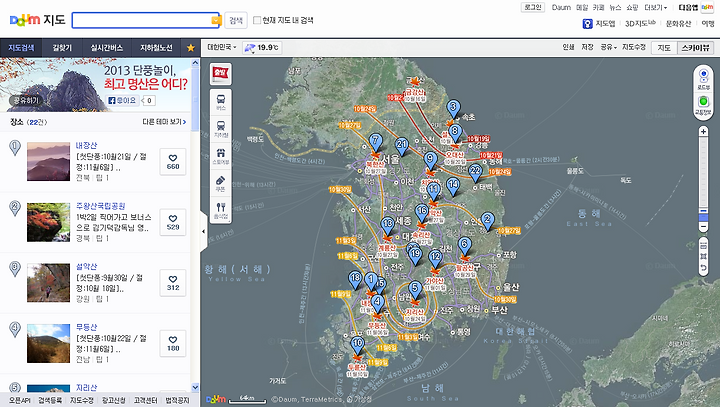This screenshot has width=720, height=407.
Task: Open the 쿠폰 coupon layer icon
Action: 221,183
